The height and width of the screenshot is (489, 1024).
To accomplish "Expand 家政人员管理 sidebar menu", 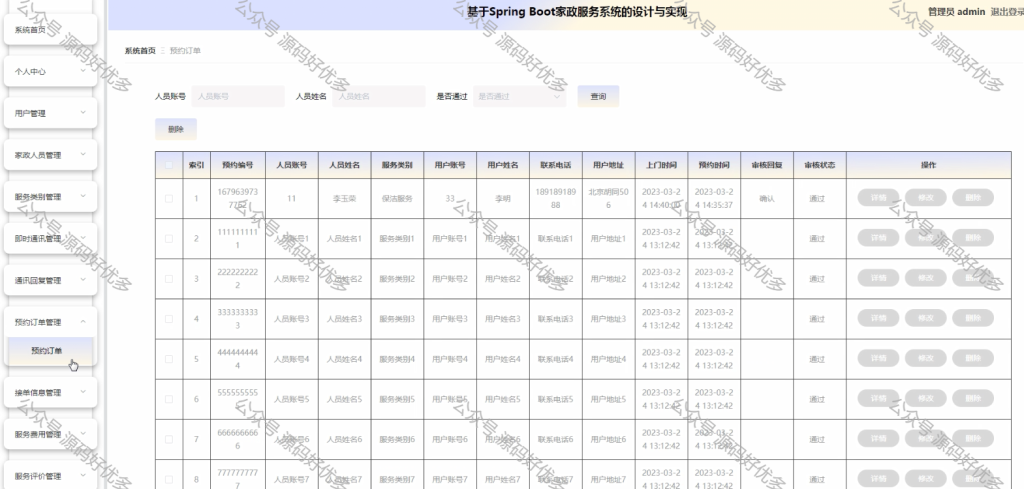I will (50, 155).
